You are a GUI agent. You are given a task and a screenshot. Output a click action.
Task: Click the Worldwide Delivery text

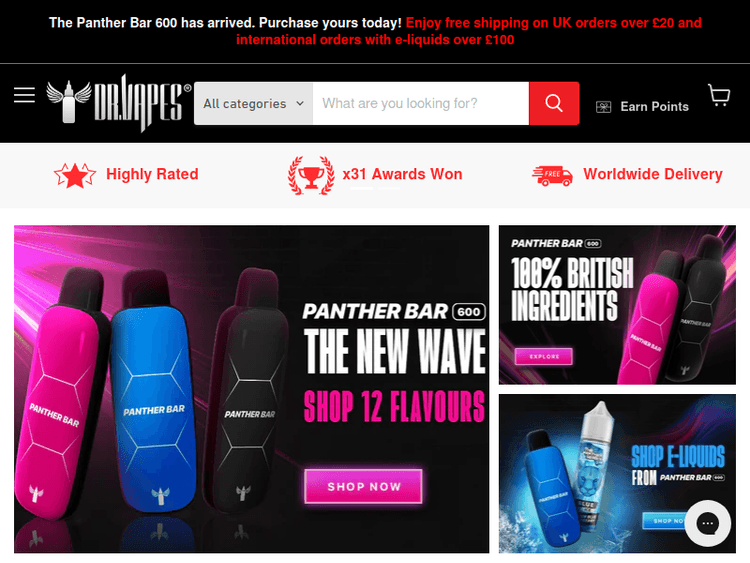[x=653, y=174]
